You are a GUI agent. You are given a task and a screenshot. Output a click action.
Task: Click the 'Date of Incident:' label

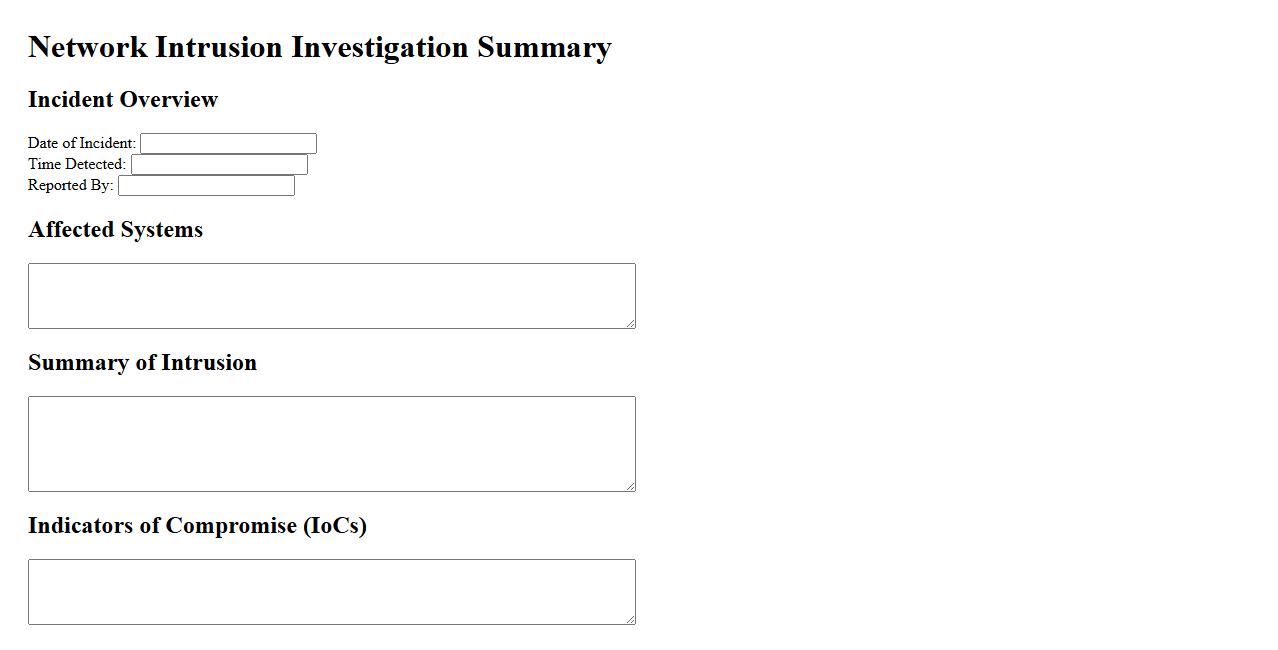[x=82, y=143]
